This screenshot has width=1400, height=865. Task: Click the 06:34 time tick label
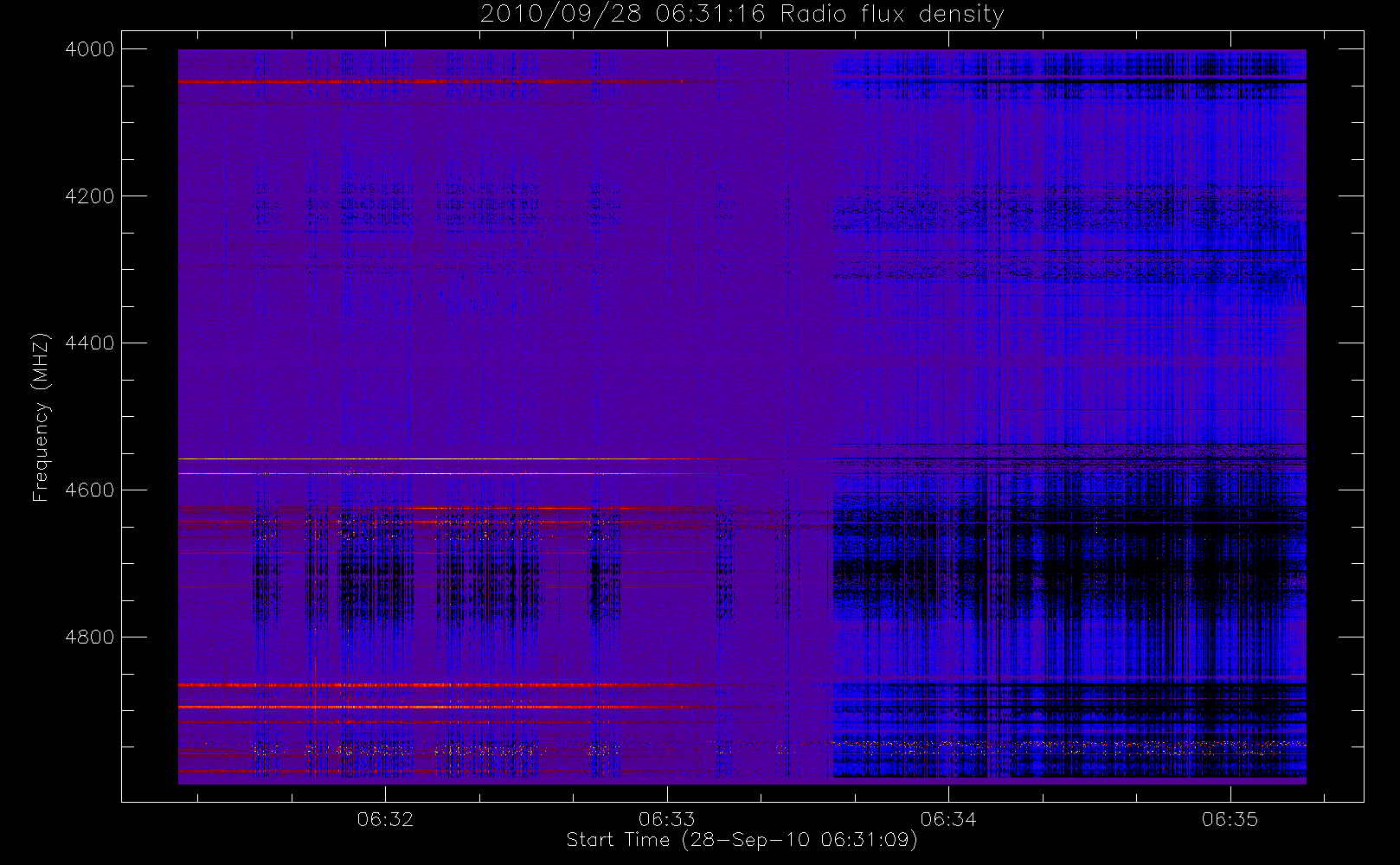pos(948,819)
